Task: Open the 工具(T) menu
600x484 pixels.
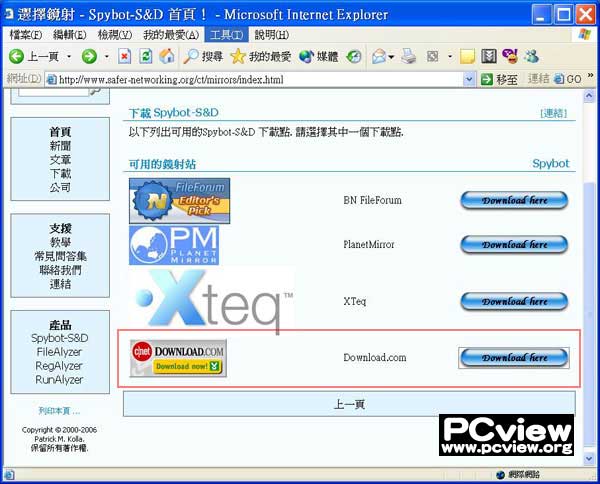Action: click(x=227, y=35)
